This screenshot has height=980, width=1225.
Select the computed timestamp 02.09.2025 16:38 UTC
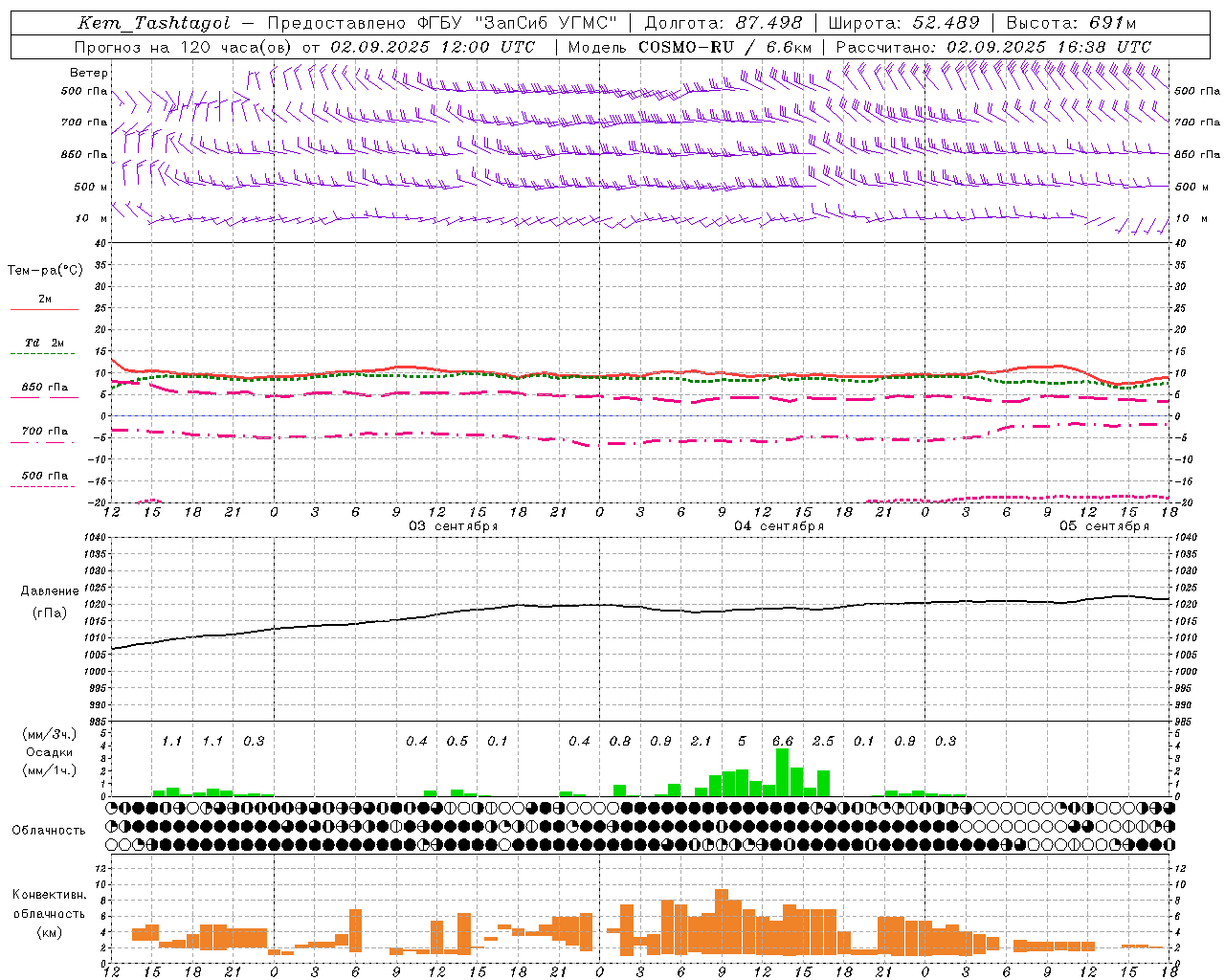coord(1049,47)
